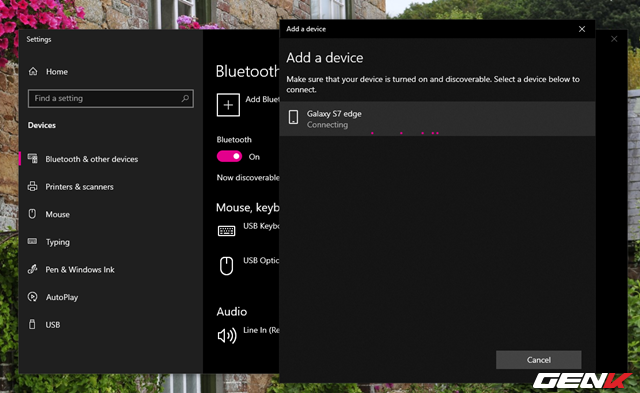
Task: Focus the Find a setting search box
Action: click(111, 98)
